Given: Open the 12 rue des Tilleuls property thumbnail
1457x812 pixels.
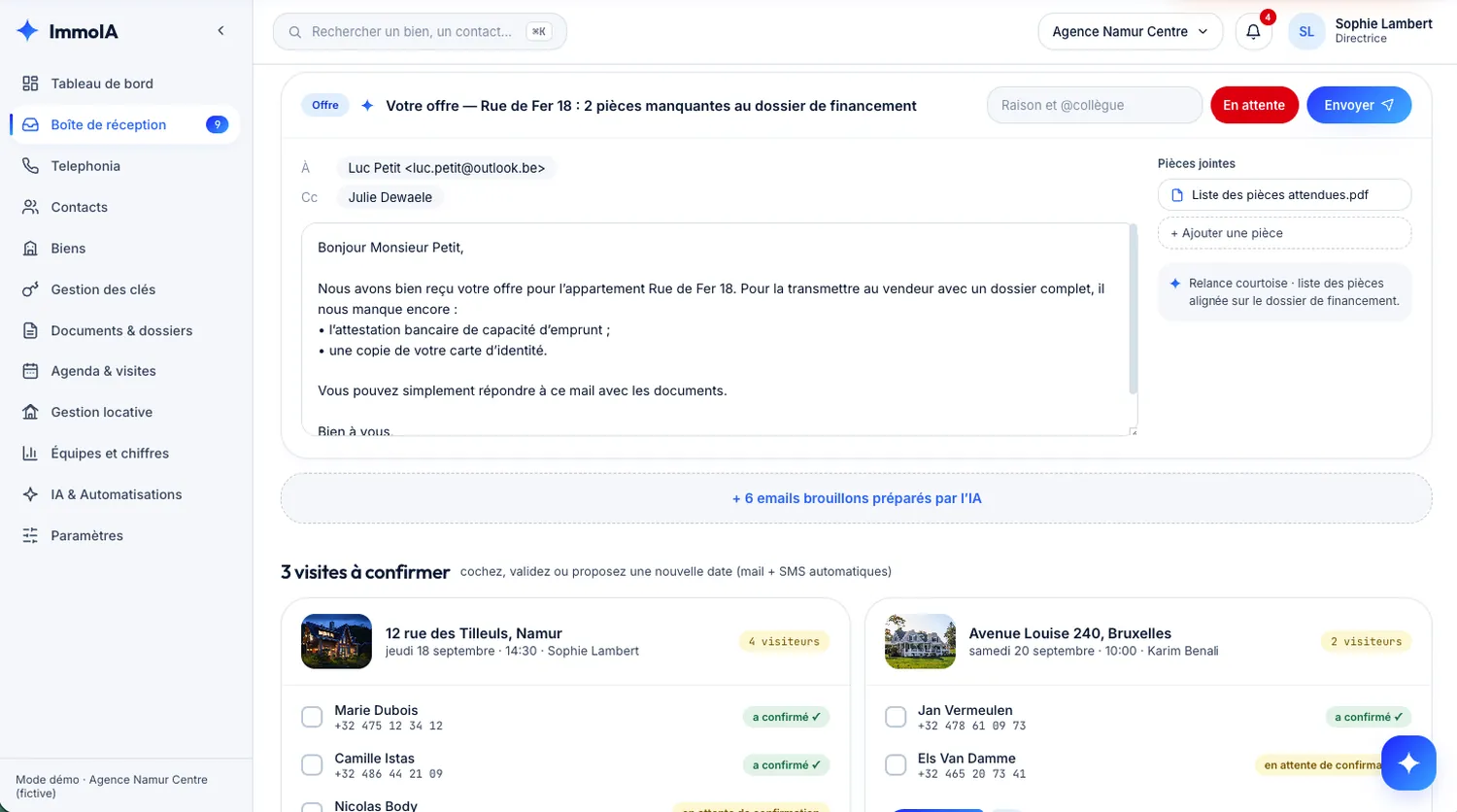Looking at the screenshot, I should [x=336, y=641].
